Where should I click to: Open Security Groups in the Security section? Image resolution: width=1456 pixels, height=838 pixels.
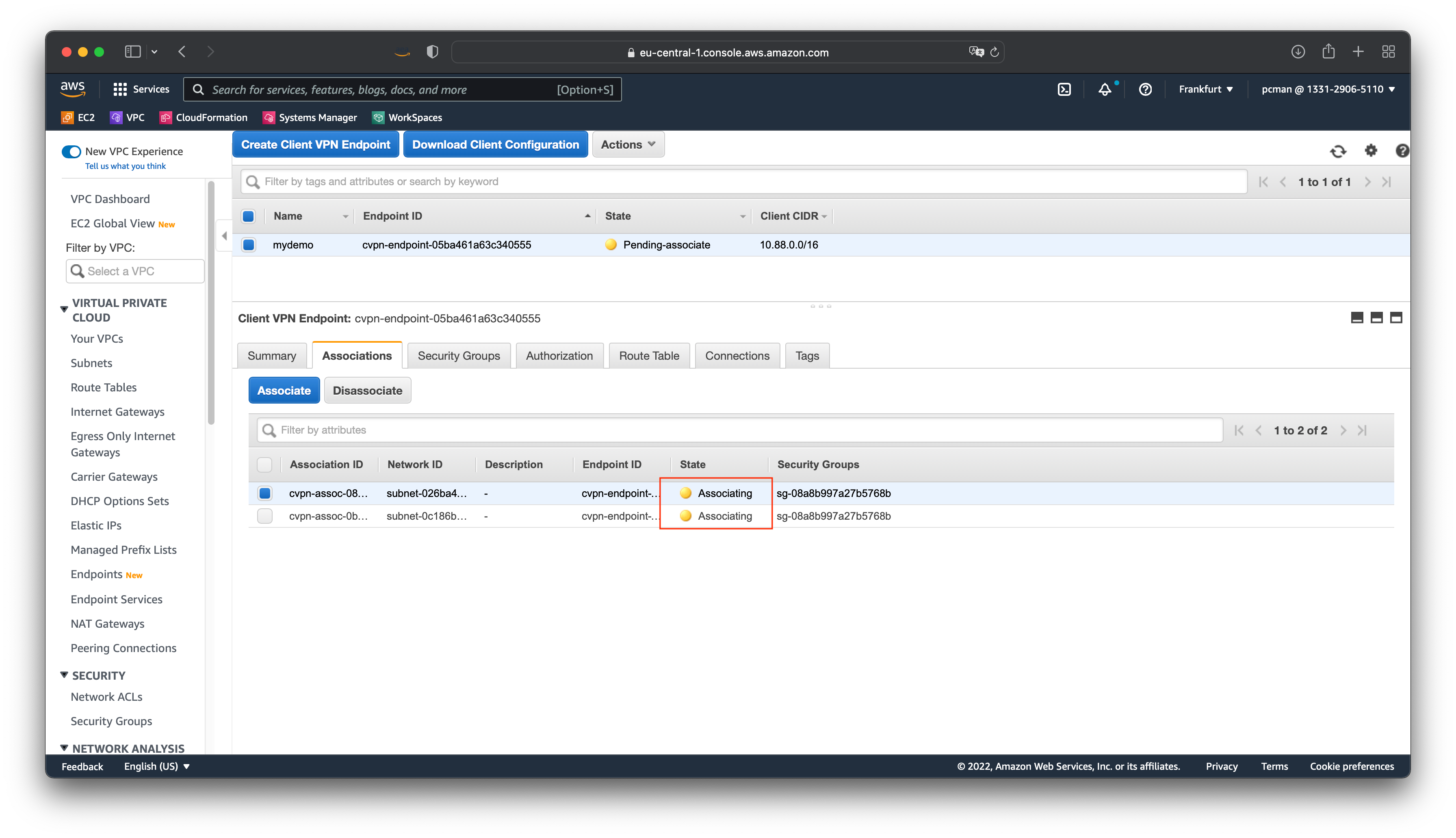[111, 721]
